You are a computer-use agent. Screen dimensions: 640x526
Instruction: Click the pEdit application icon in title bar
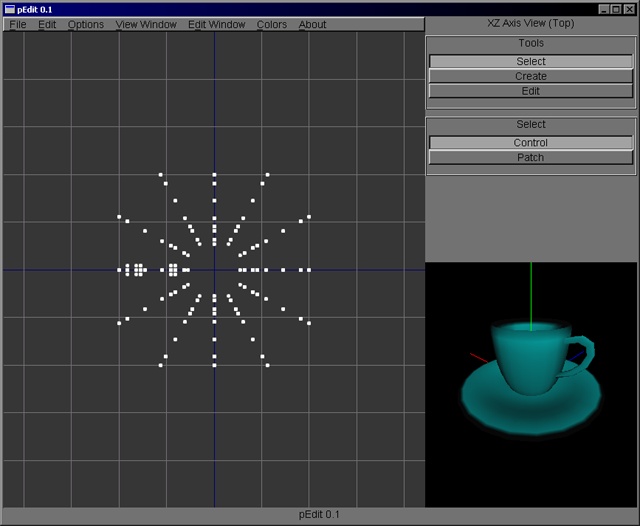[9, 8]
